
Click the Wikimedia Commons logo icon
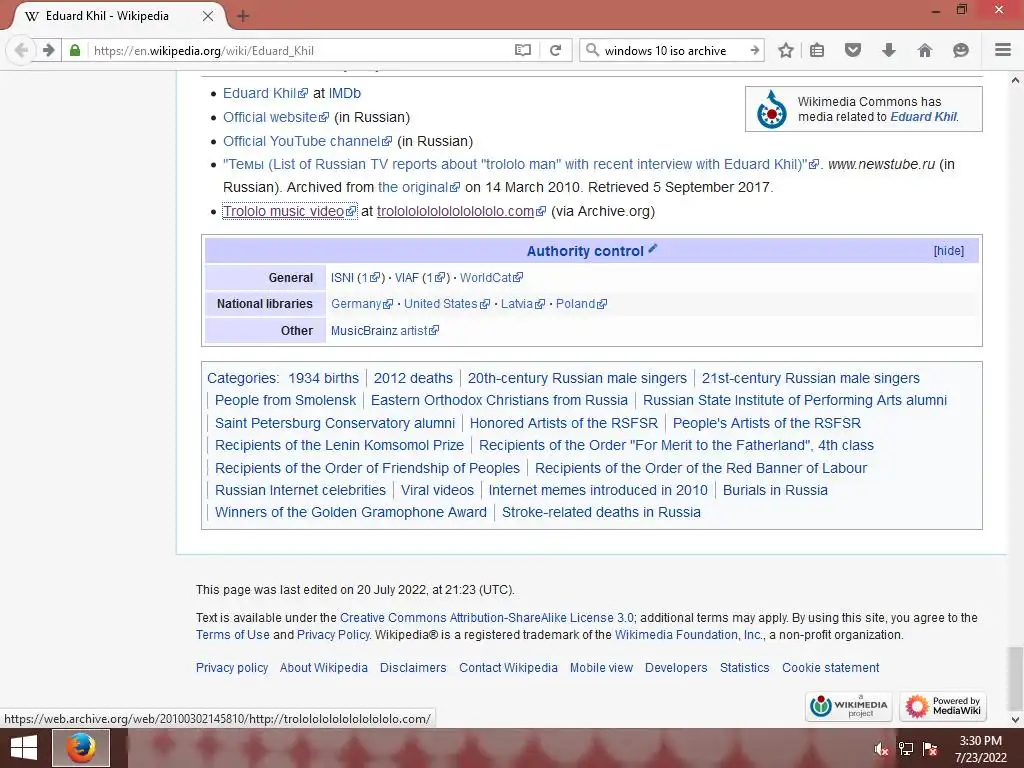click(x=771, y=109)
